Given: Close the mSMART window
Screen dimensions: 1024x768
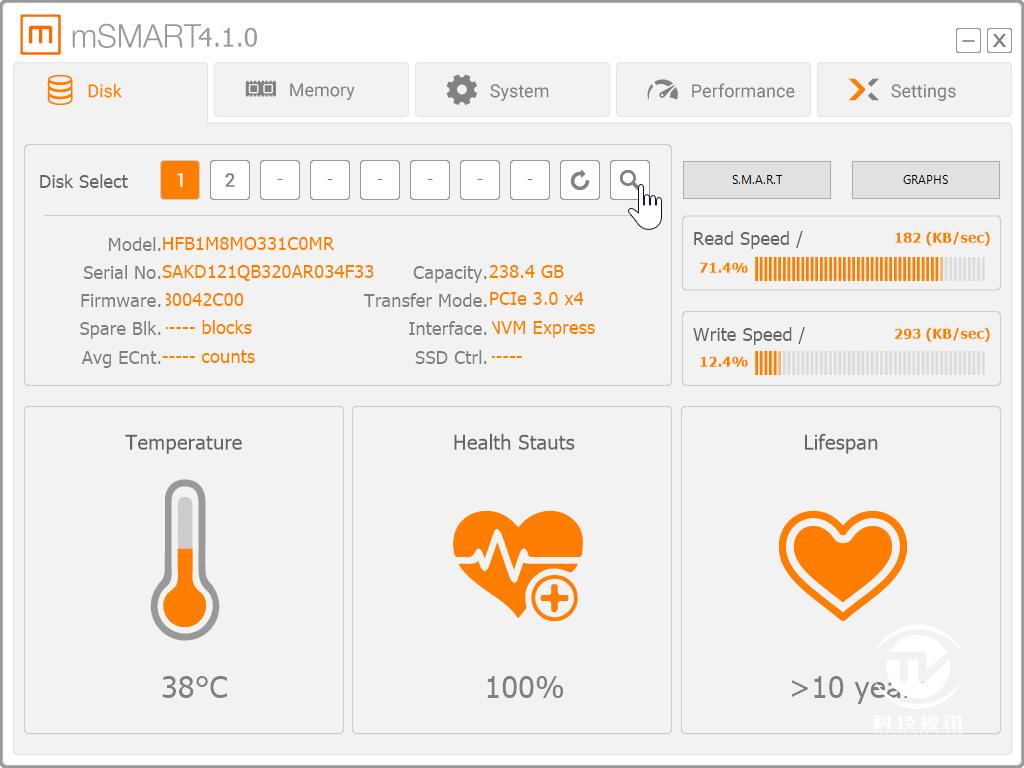Looking at the screenshot, I should pos(999,40).
